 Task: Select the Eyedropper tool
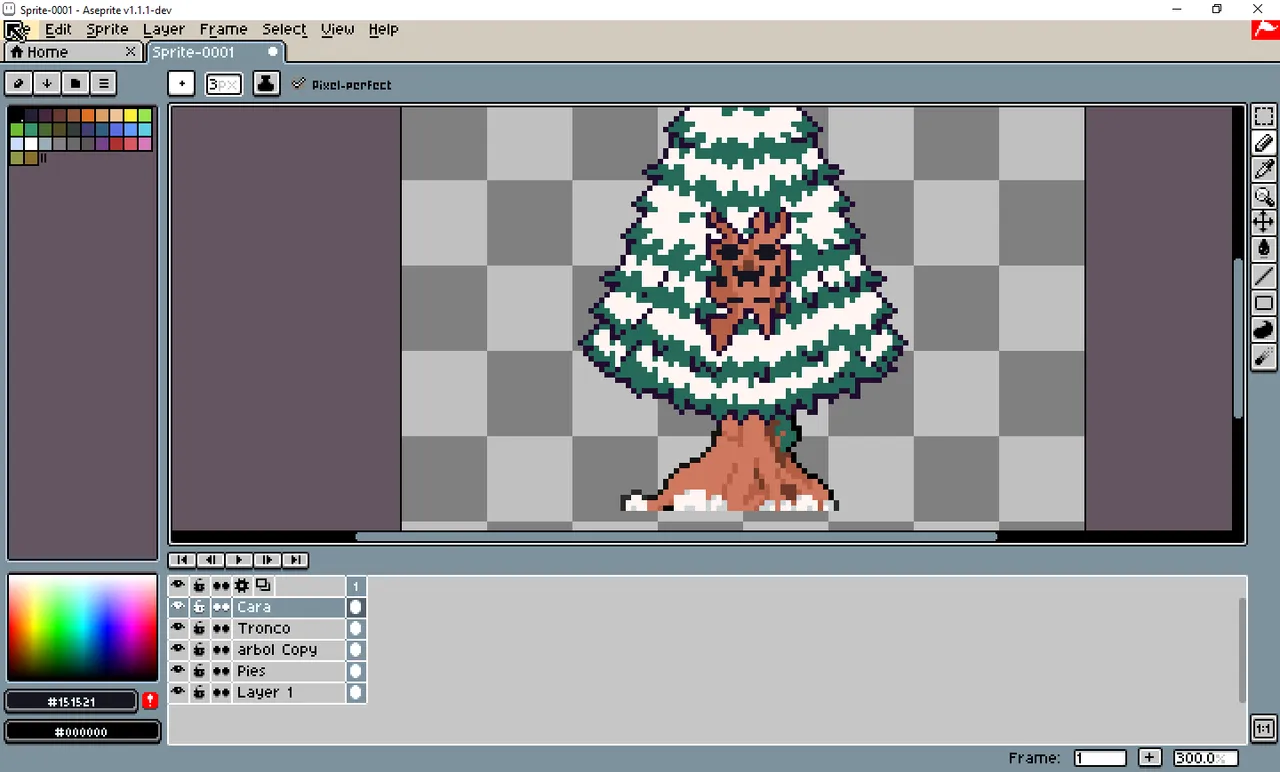pos(1264,169)
